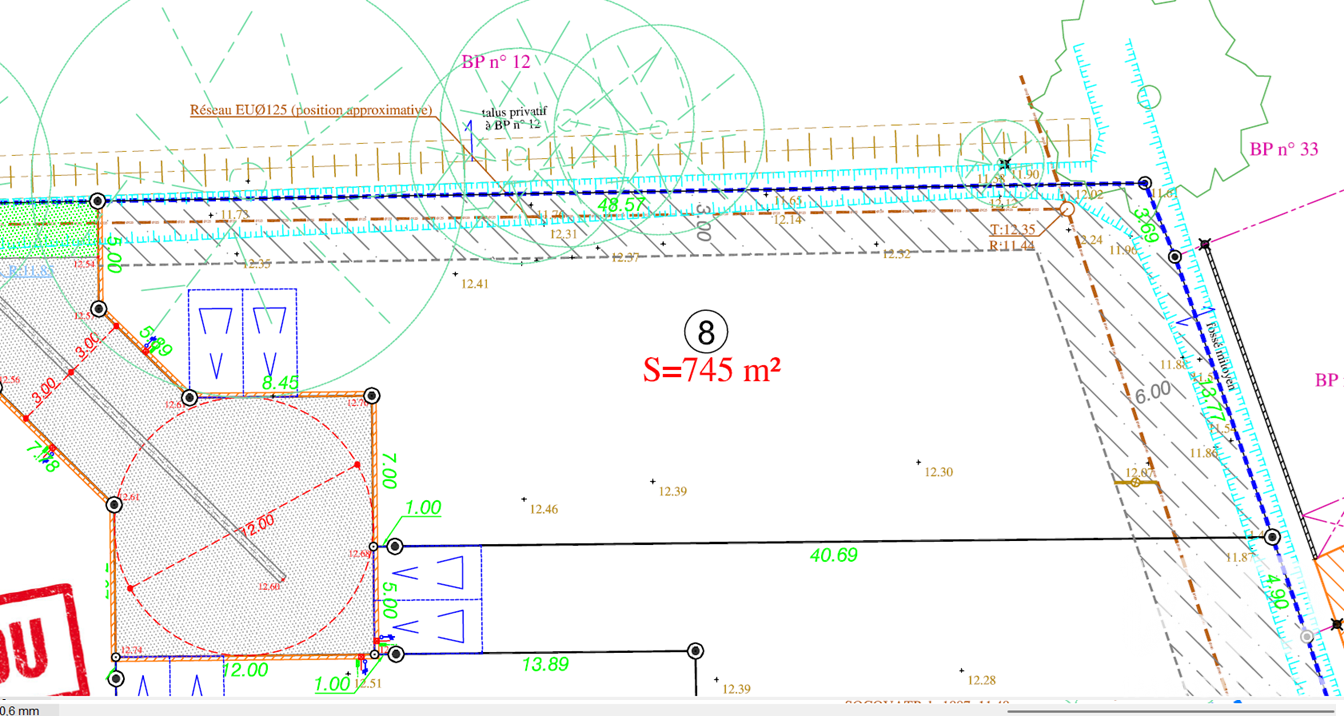Click the green 12.00 dimension below the turning area
Screen dimensions: 1344x716
tap(244, 670)
